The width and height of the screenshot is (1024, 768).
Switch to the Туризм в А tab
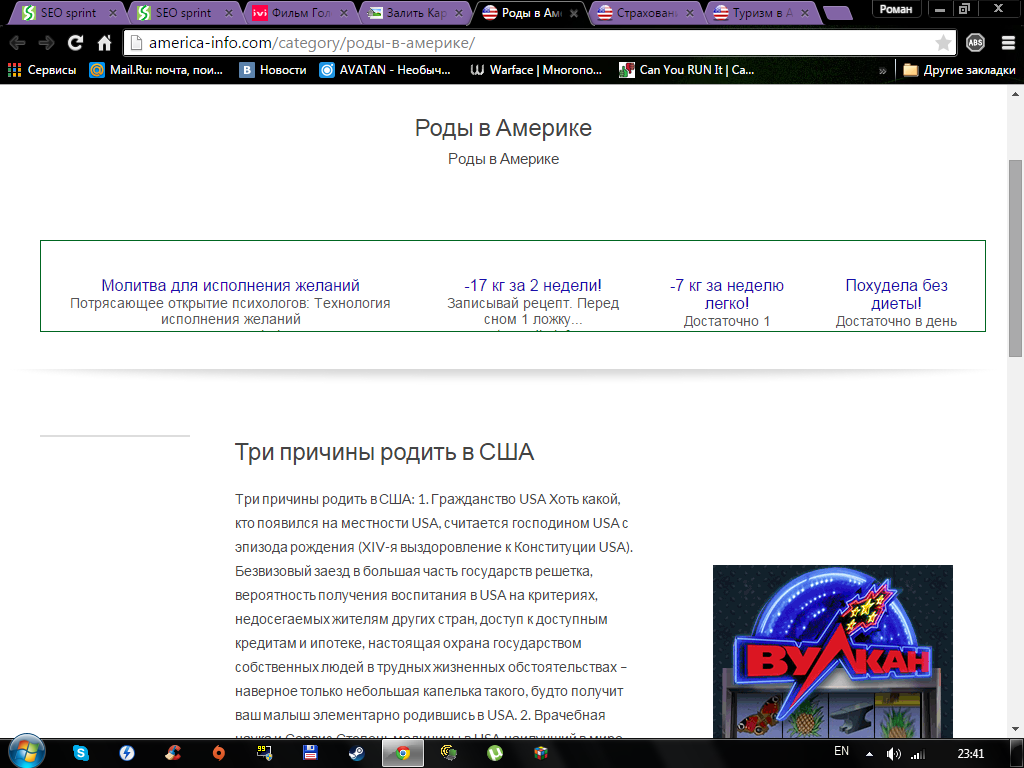[760, 13]
